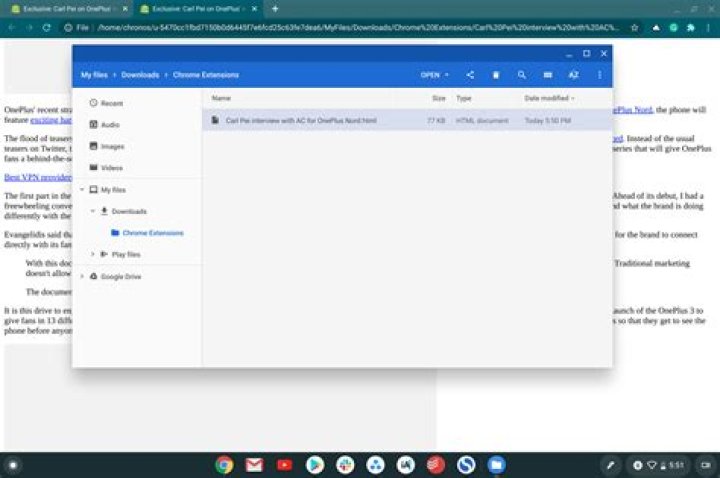Select the Carl Pei interview HTML file
The image size is (720, 478).
tap(407, 120)
